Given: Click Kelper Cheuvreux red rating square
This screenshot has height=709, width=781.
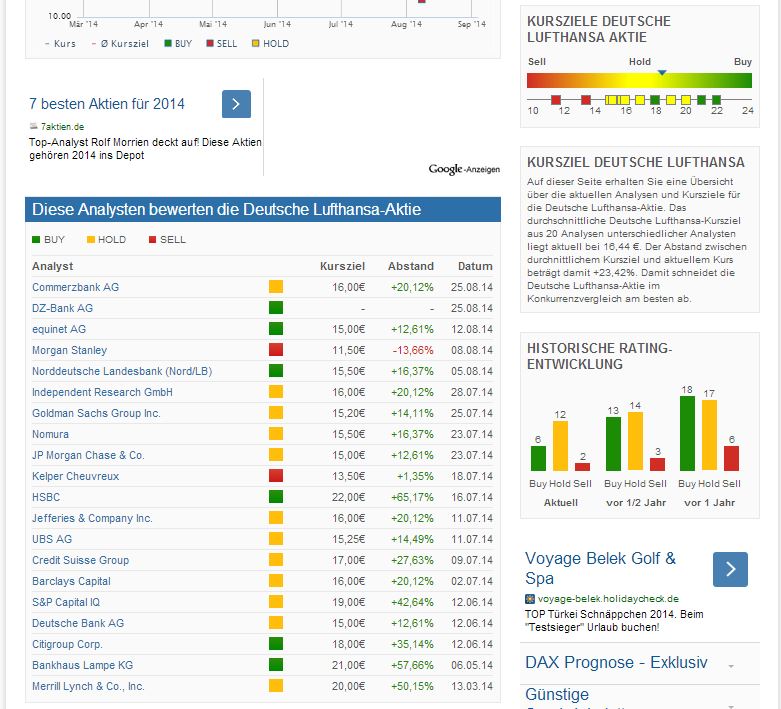Looking at the screenshot, I should point(275,475).
